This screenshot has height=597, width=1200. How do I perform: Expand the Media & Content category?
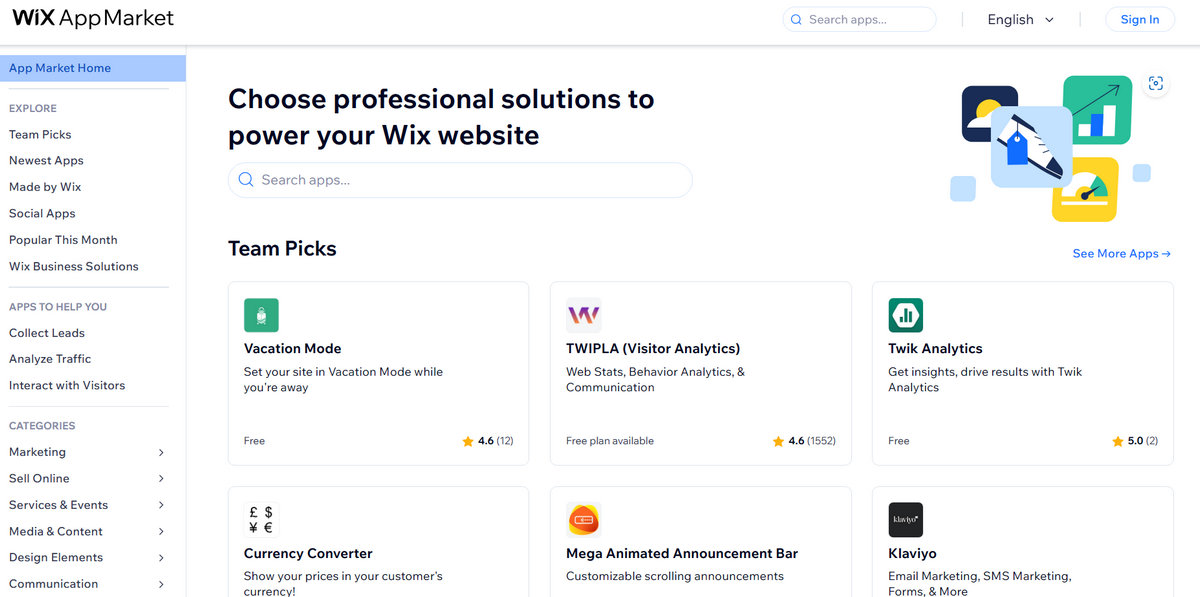point(161,531)
